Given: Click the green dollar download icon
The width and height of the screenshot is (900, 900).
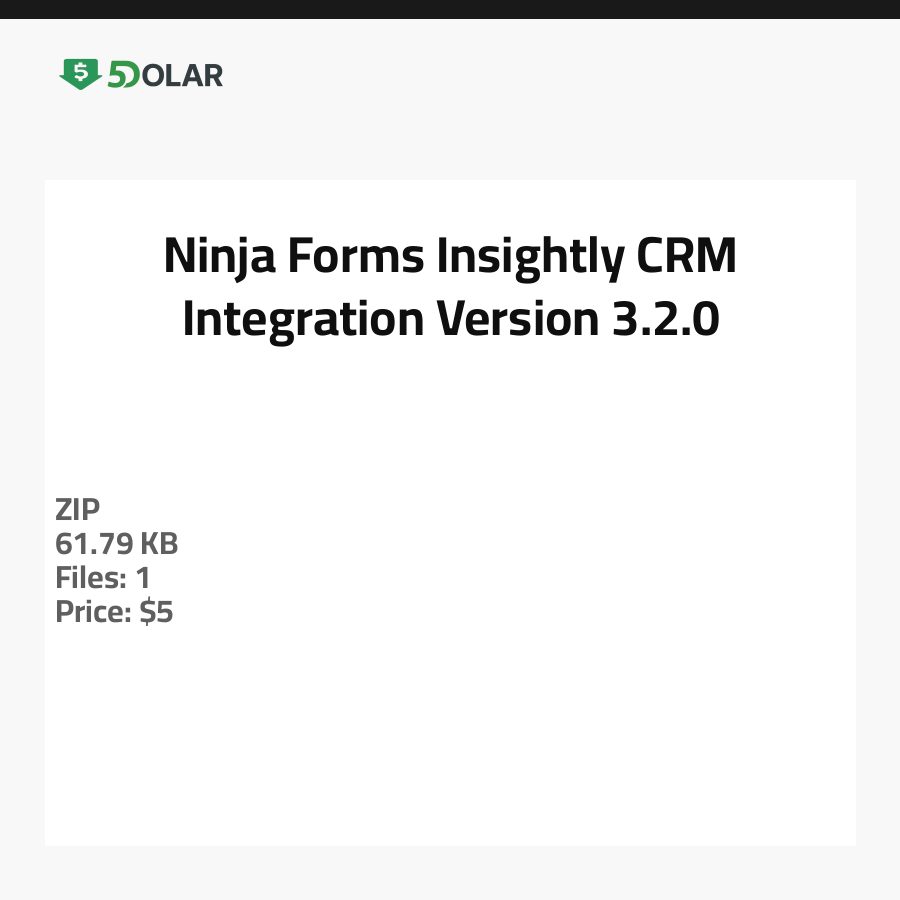Looking at the screenshot, I should click(80, 74).
